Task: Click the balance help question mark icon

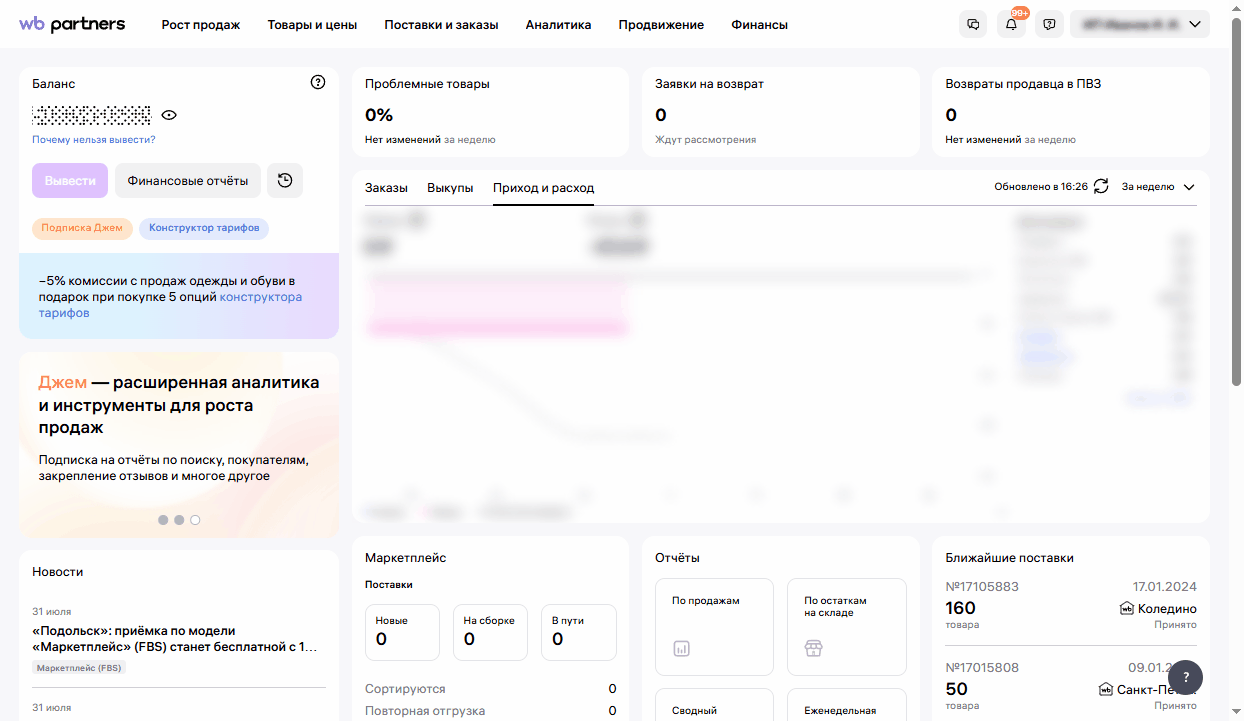Action: (x=318, y=83)
